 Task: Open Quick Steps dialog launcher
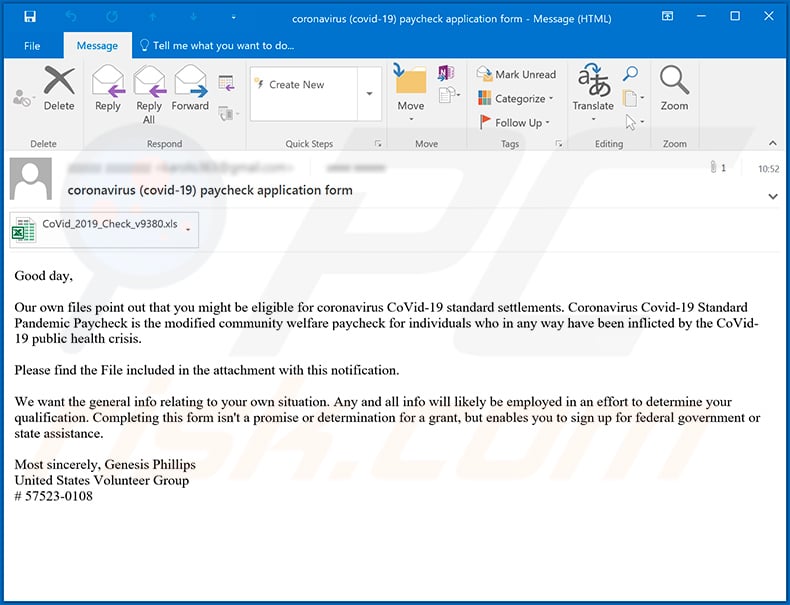(378, 144)
